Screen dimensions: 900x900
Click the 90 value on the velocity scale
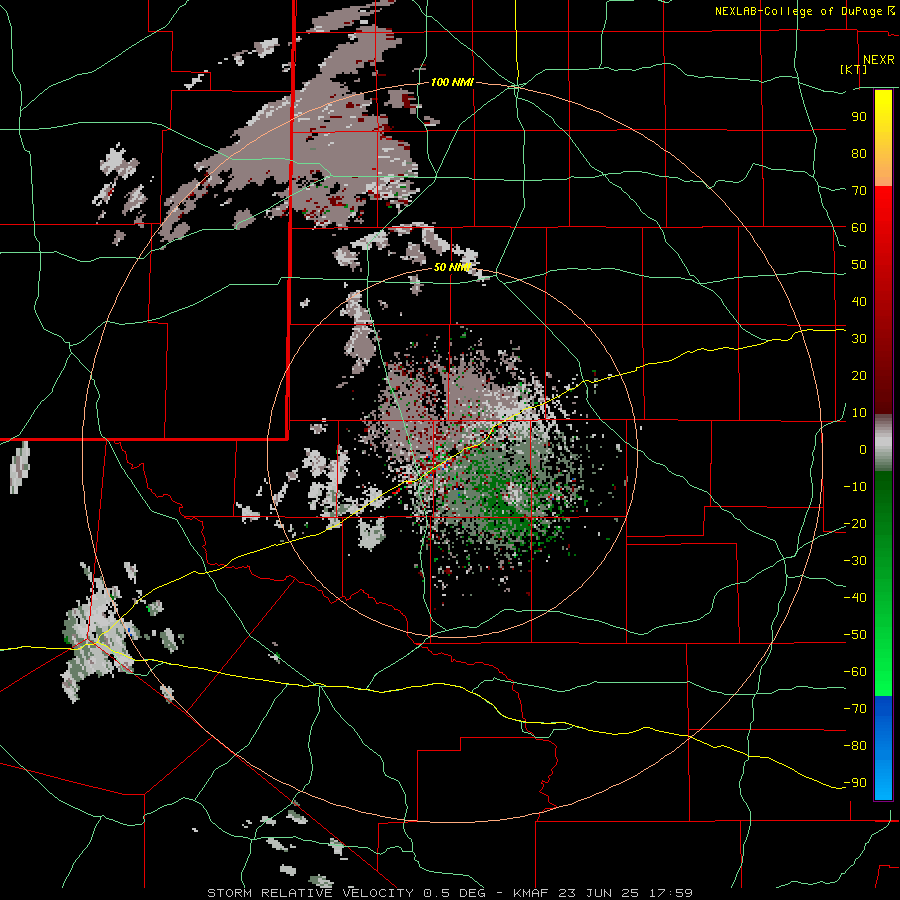point(859,117)
